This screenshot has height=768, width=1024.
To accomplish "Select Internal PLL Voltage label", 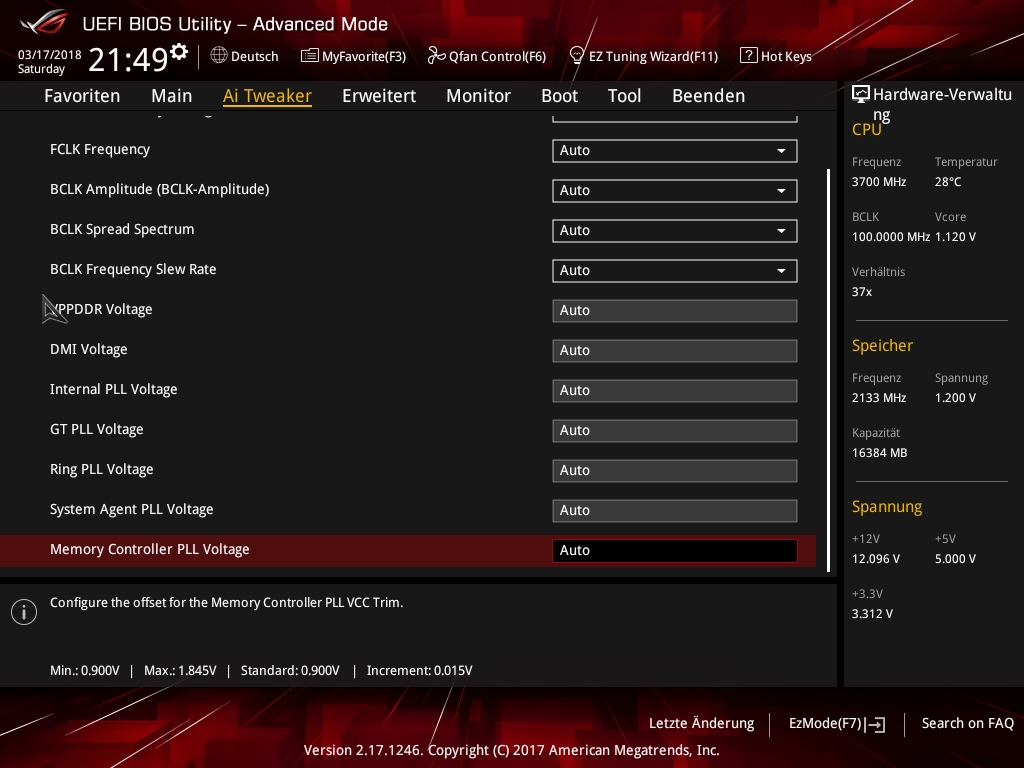I will click(x=114, y=389).
